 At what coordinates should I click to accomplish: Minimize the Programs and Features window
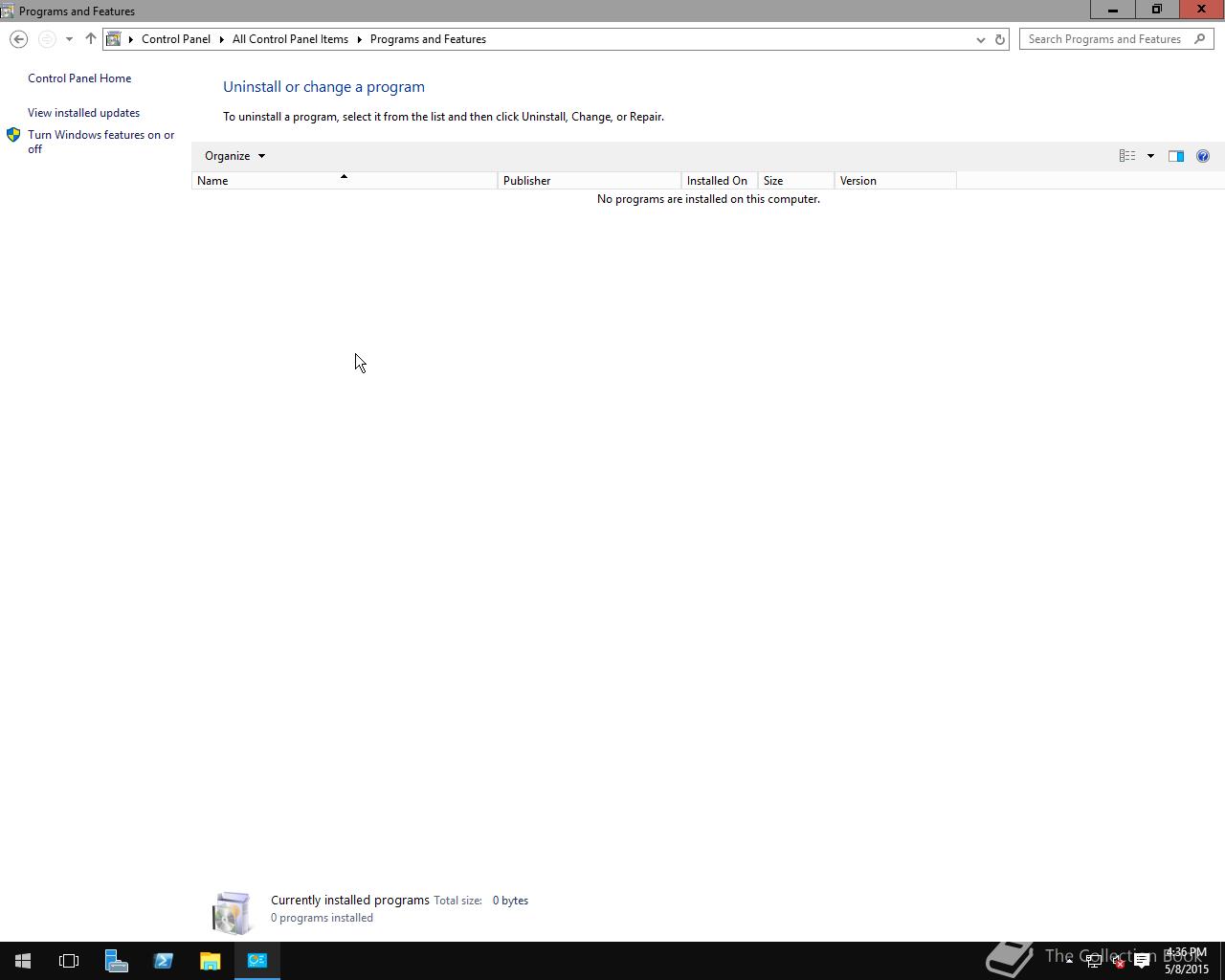[1113, 10]
